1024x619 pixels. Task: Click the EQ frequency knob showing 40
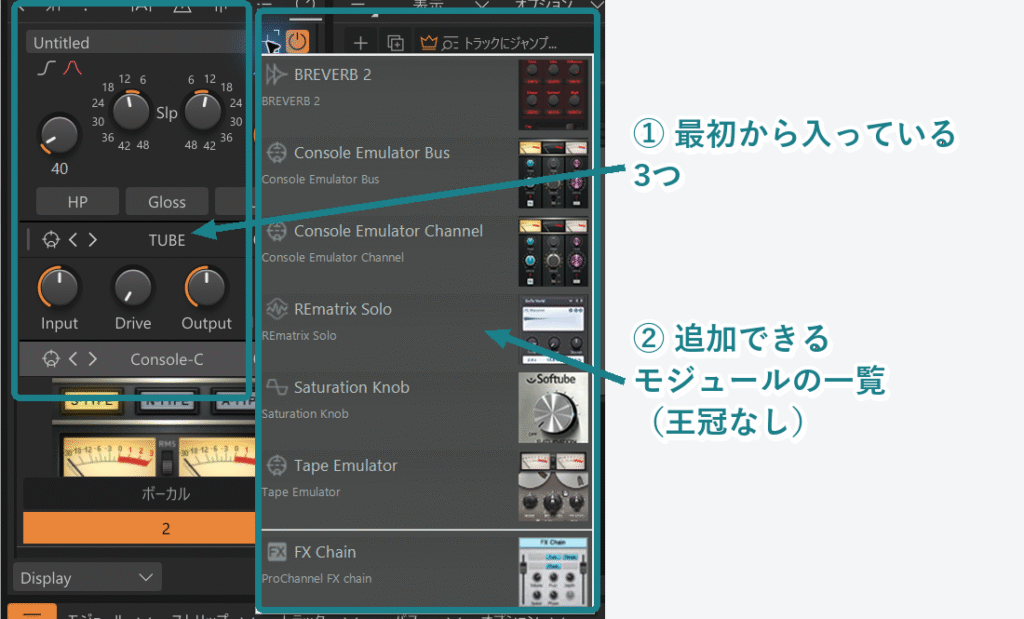[x=59, y=136]
